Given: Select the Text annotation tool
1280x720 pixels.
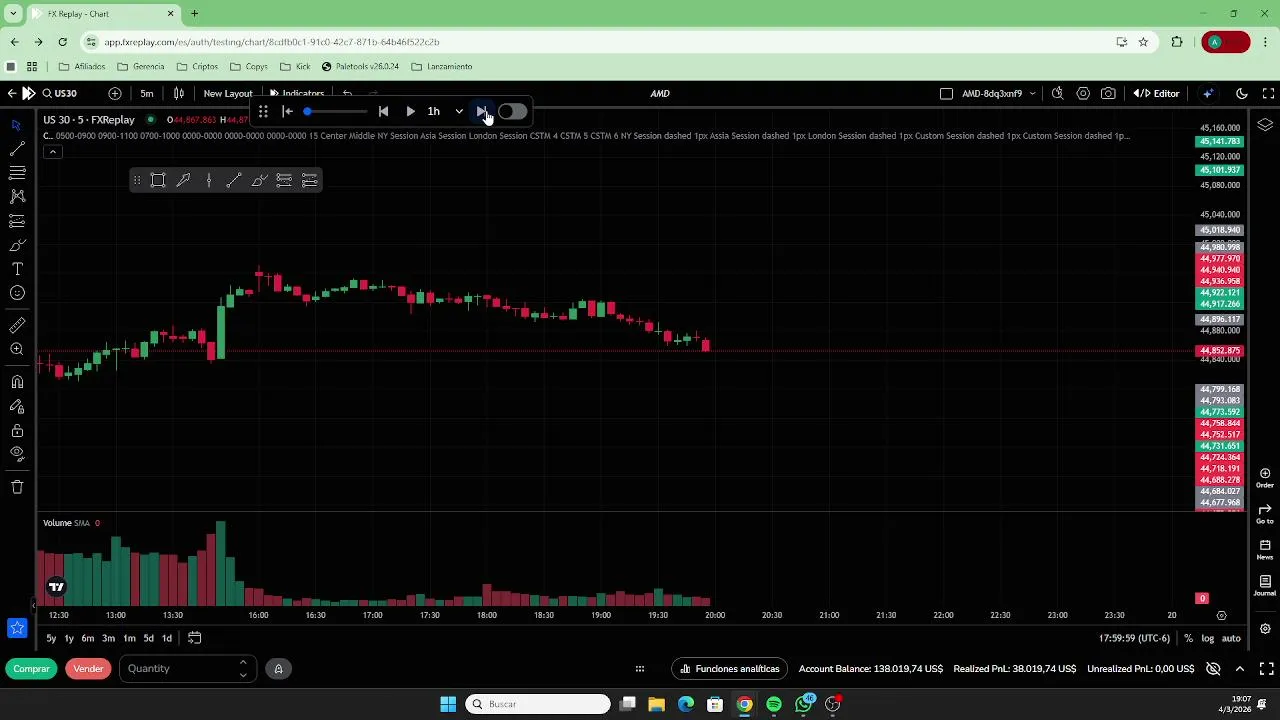Looking at the screenshot, I should [17, 269].
